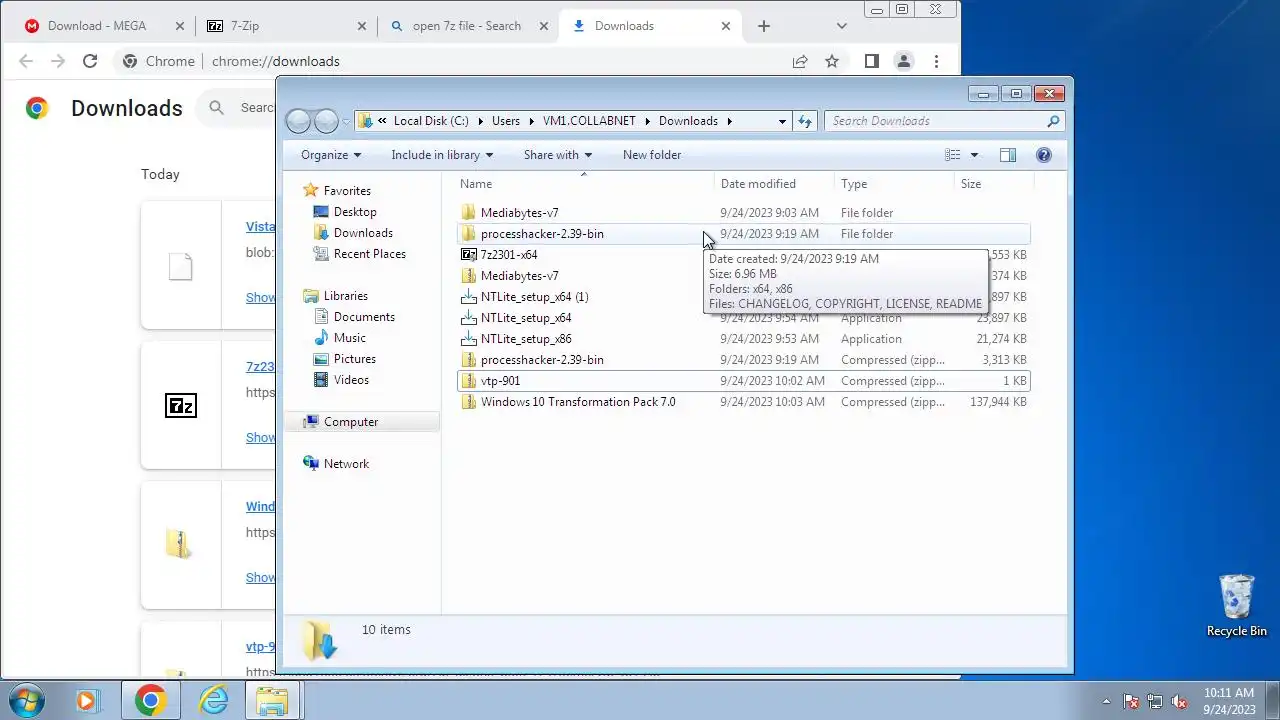1280x720 pixels.
Task: Open Chrome tab search chevron
Action: (842, 26)
